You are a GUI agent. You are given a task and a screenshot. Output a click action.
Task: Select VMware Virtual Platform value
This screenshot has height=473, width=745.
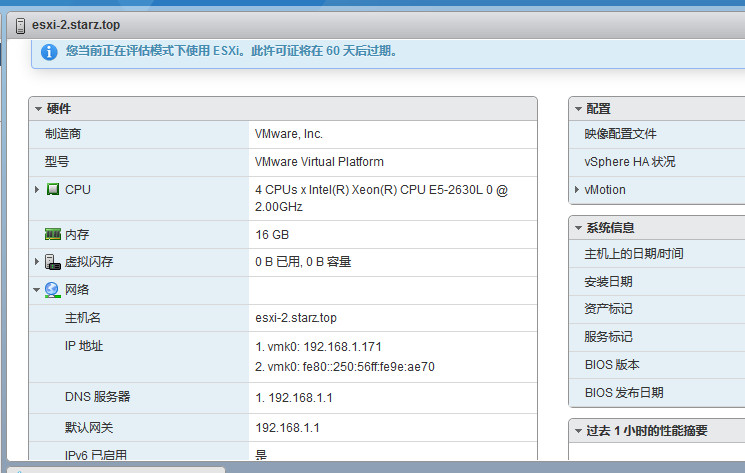click(x=319, y=162)
